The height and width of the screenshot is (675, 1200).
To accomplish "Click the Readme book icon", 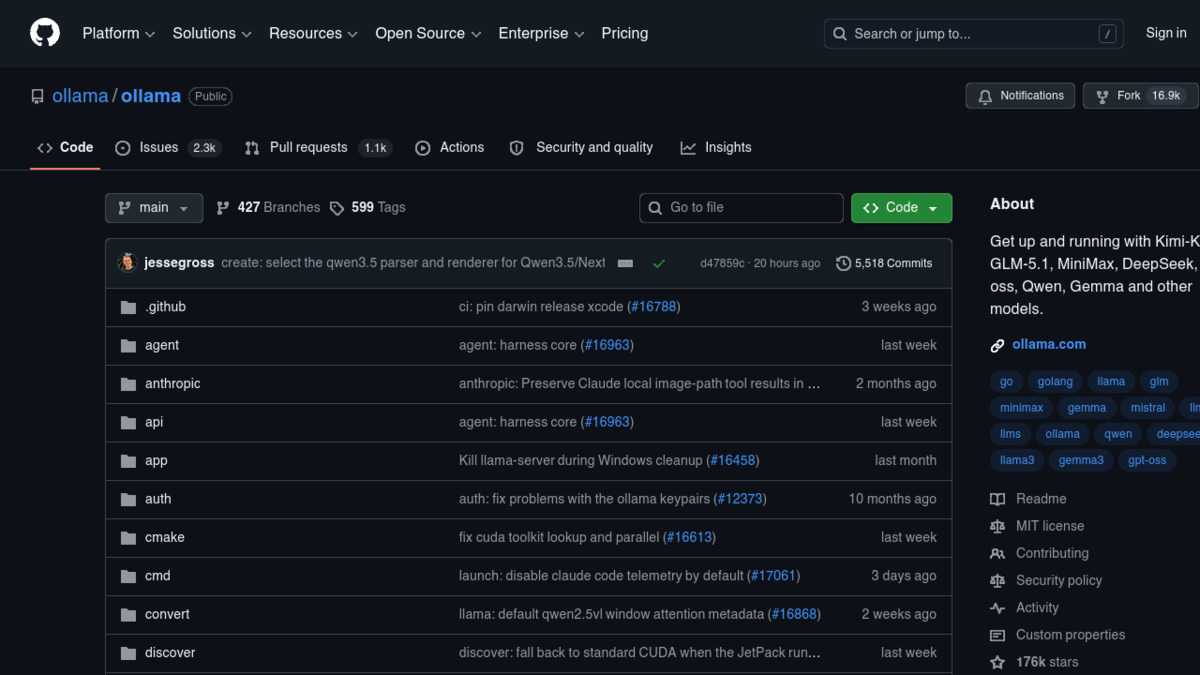I will [997, 499].
